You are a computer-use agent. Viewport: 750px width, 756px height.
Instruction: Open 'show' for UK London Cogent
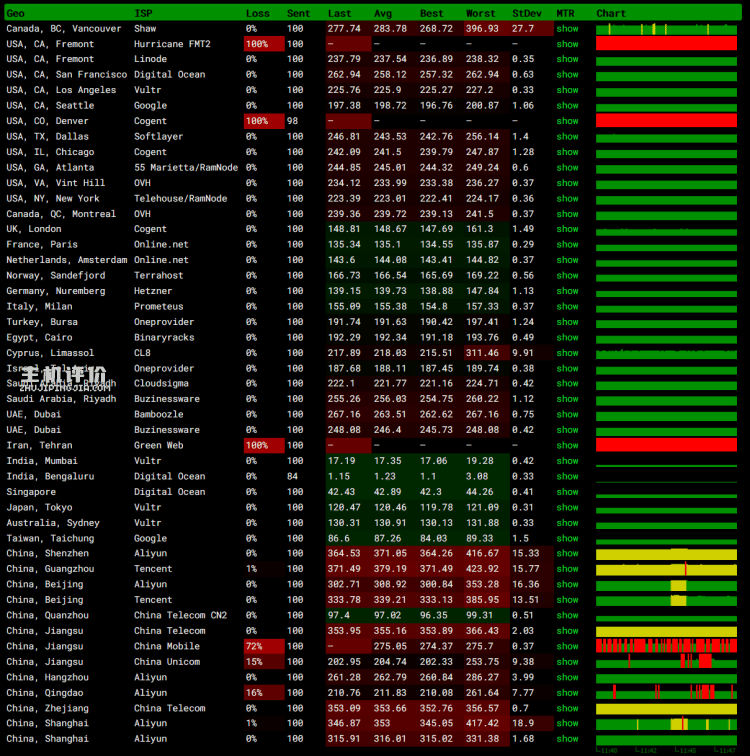pyautogui.click(x=567, y=229)
